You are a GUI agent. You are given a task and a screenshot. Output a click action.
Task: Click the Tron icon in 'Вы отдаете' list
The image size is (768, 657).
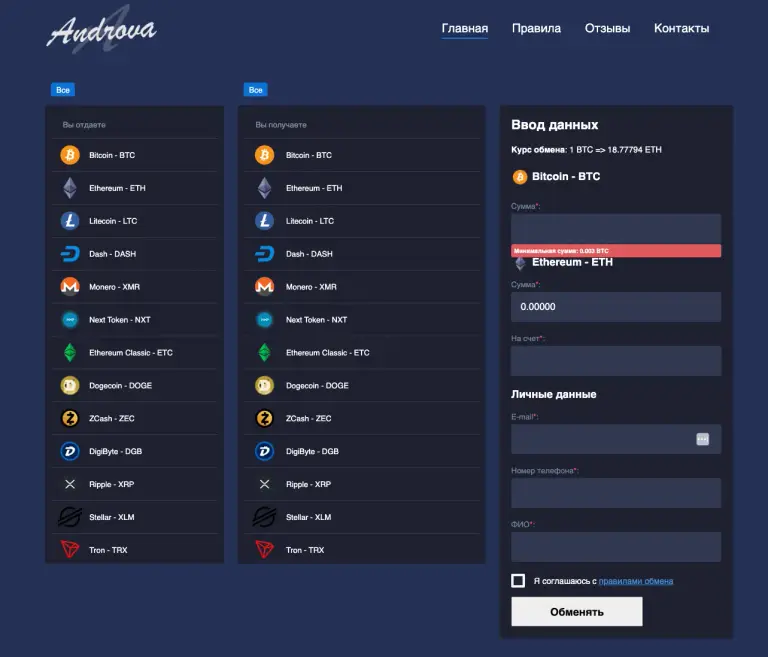tap(70, 550)
